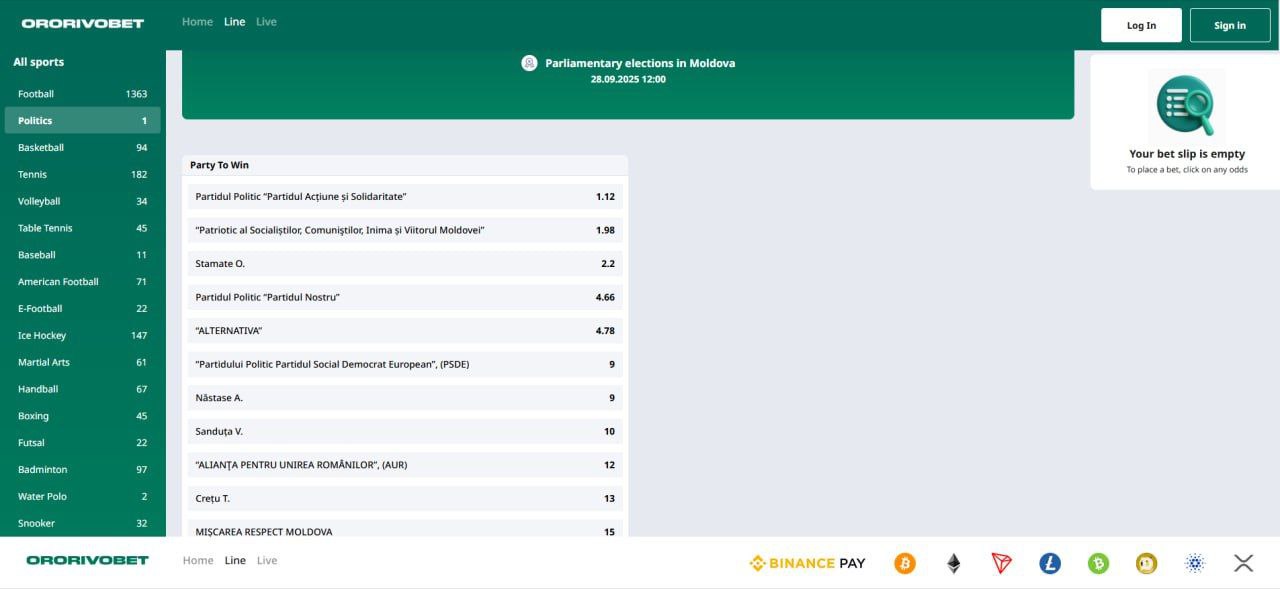
Task: Click the Ethereum diamond icon
Action: pyautogui.click(x=954, y=563)
